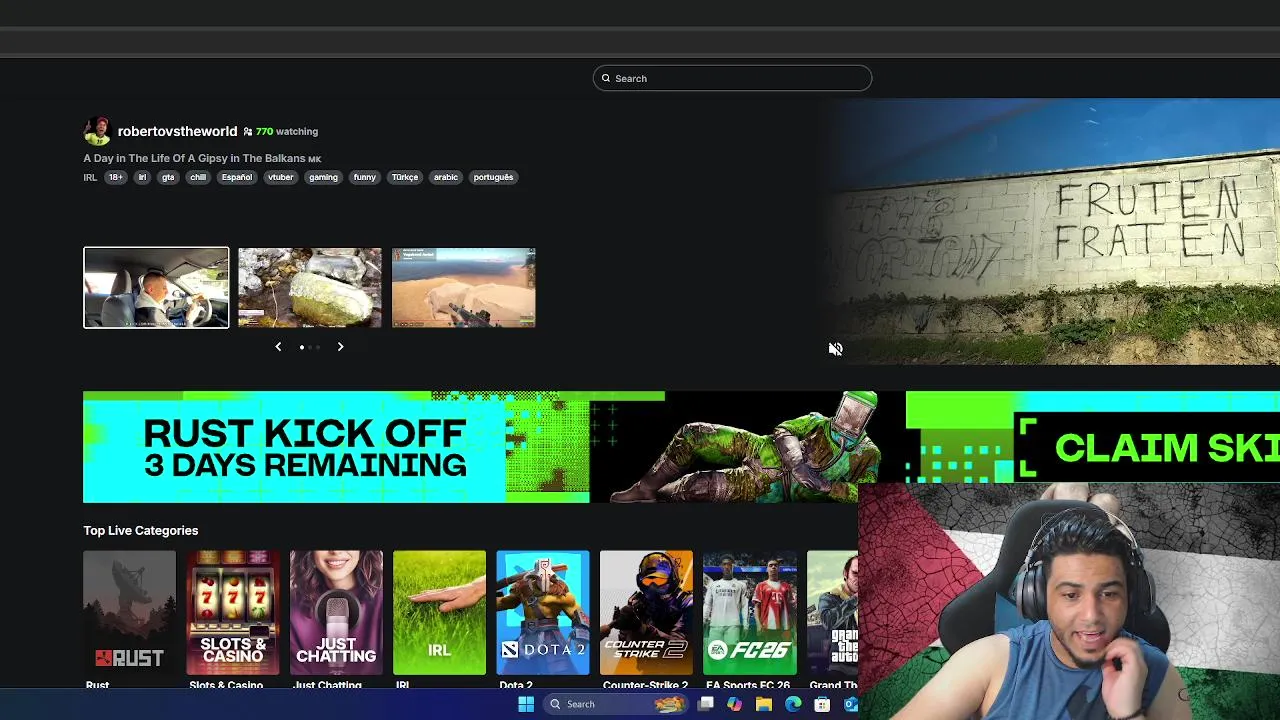Click the Search field at the top

[732, 78]
